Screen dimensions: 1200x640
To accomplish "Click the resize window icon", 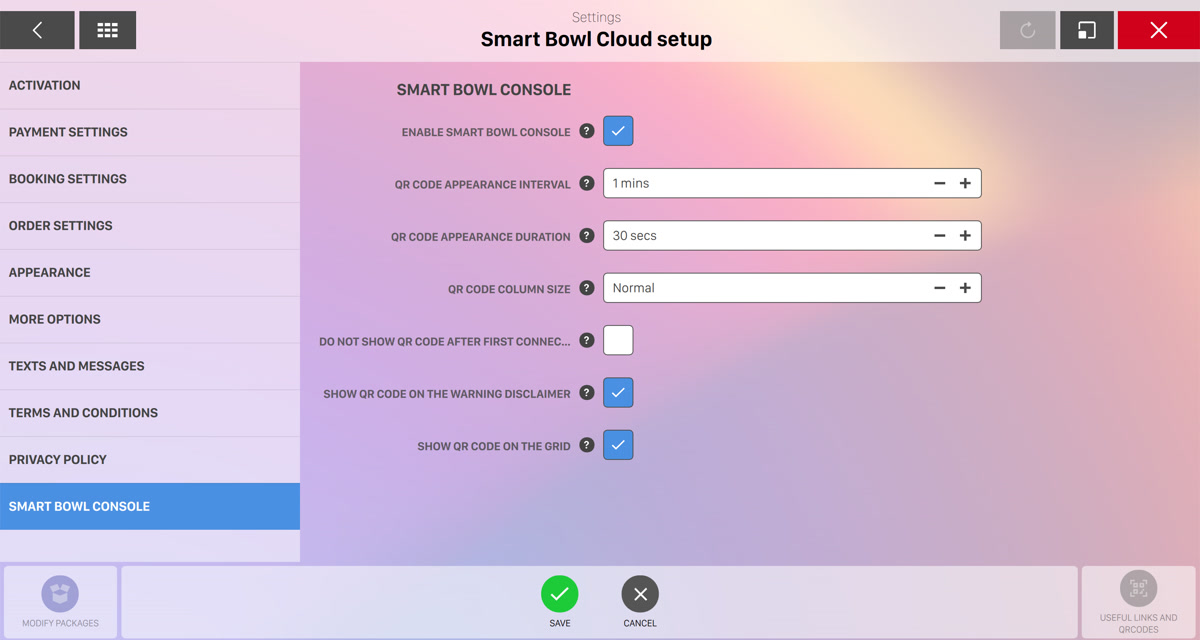I will tap(1086, 30).
